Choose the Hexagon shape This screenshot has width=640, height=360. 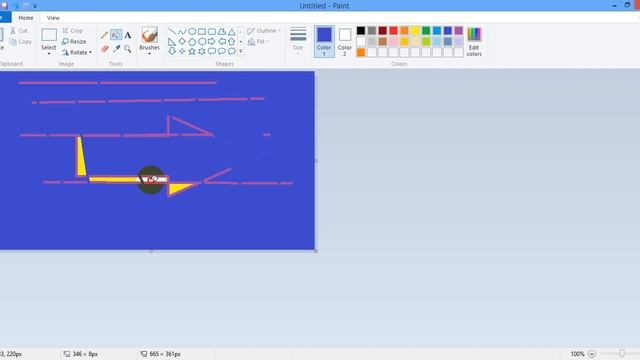(202, 42)
